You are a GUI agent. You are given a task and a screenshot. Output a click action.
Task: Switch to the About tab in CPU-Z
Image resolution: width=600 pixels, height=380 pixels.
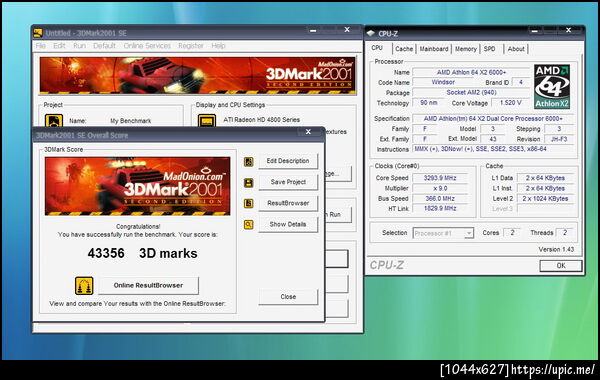coord(516,49)
